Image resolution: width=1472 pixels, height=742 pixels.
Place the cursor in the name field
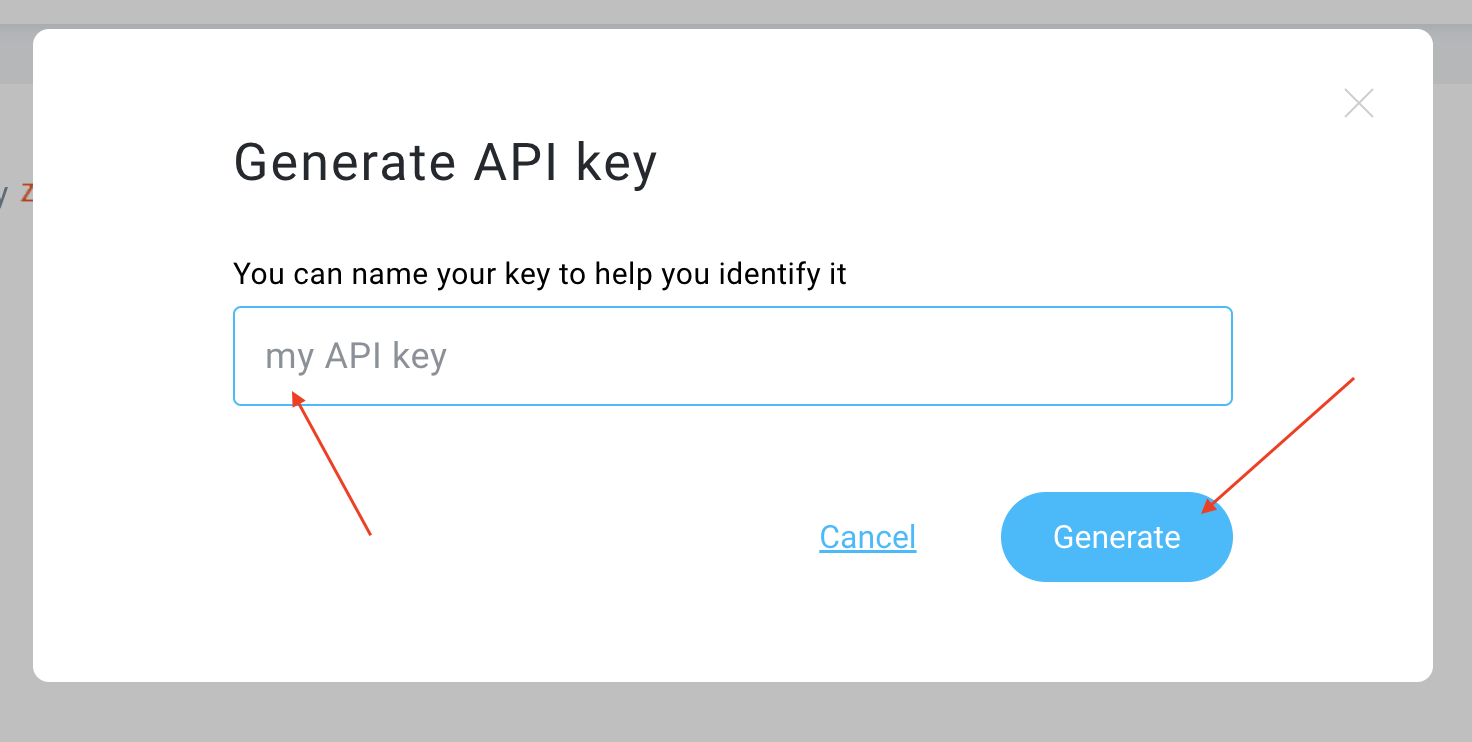(732, 356)
